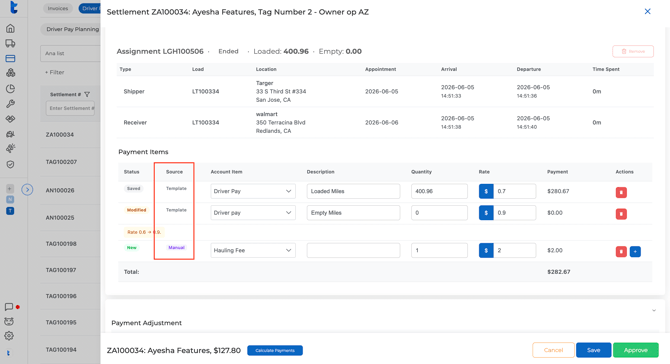Click the Enter Settlement # search field

tap(71, 108)
